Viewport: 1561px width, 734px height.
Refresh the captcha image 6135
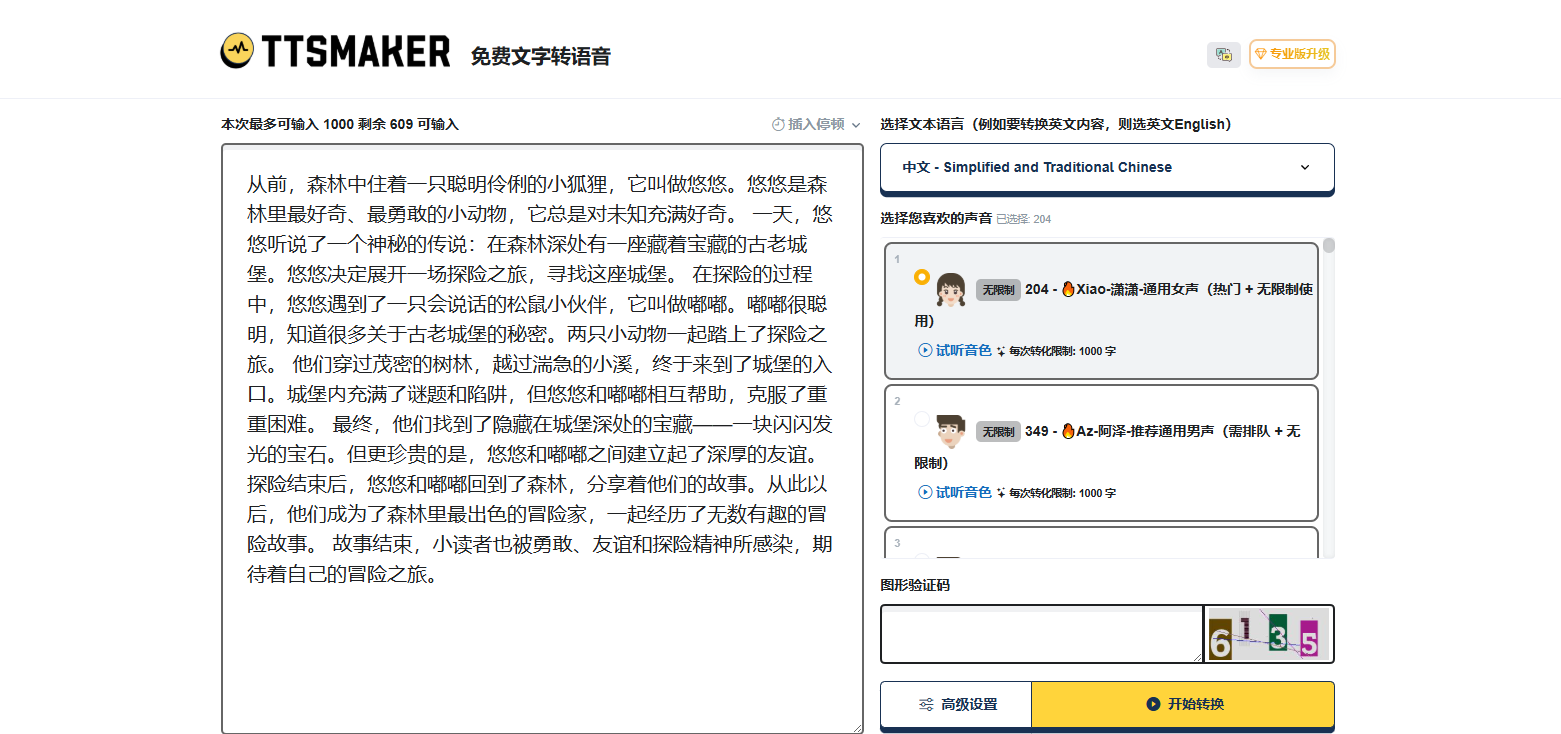1268,634
